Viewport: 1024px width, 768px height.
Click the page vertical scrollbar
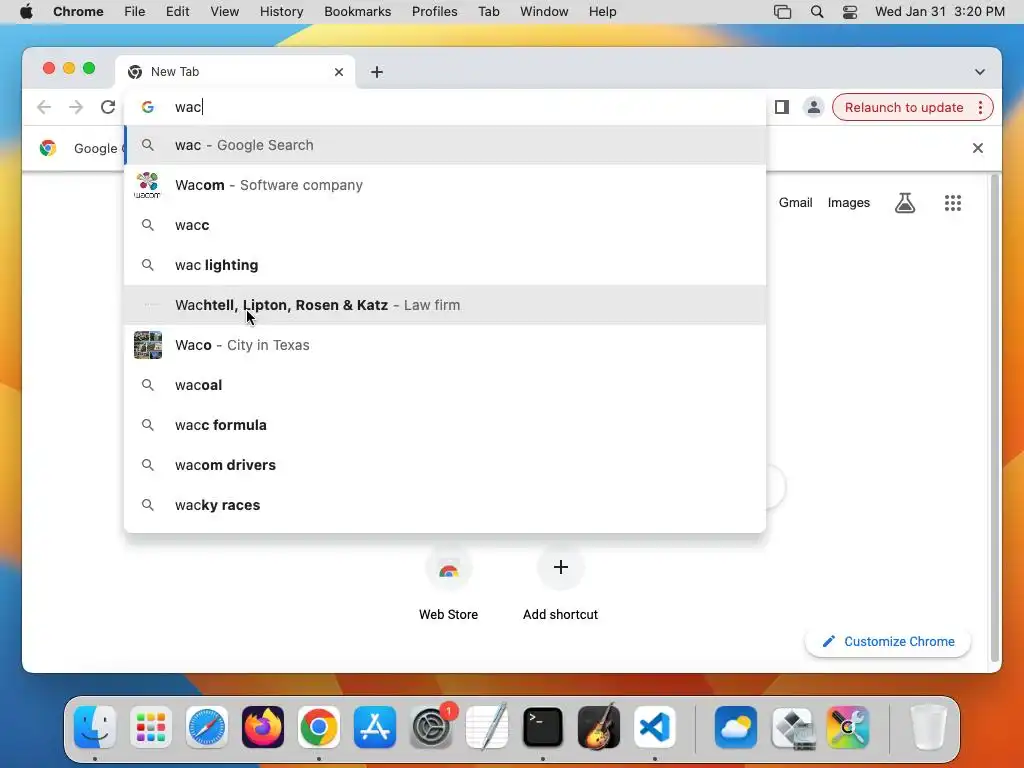click(x=995, y=418)
